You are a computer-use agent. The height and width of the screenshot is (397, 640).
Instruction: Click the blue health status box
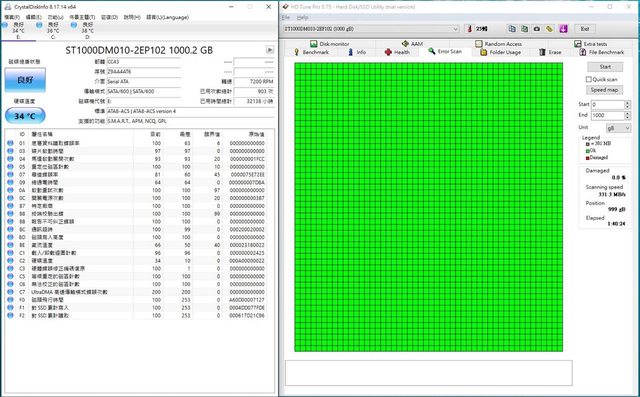25,80
